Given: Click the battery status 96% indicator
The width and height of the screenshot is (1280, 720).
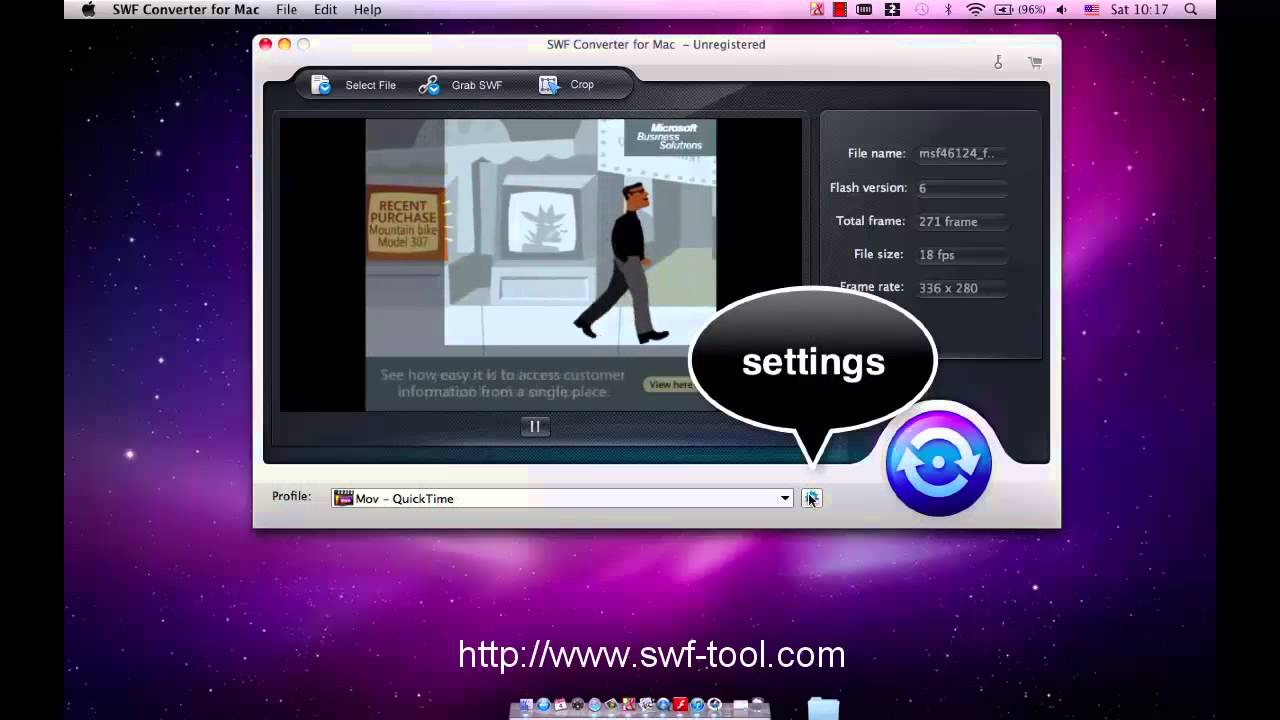Looking at the screenshot, I should (1019, 9).
